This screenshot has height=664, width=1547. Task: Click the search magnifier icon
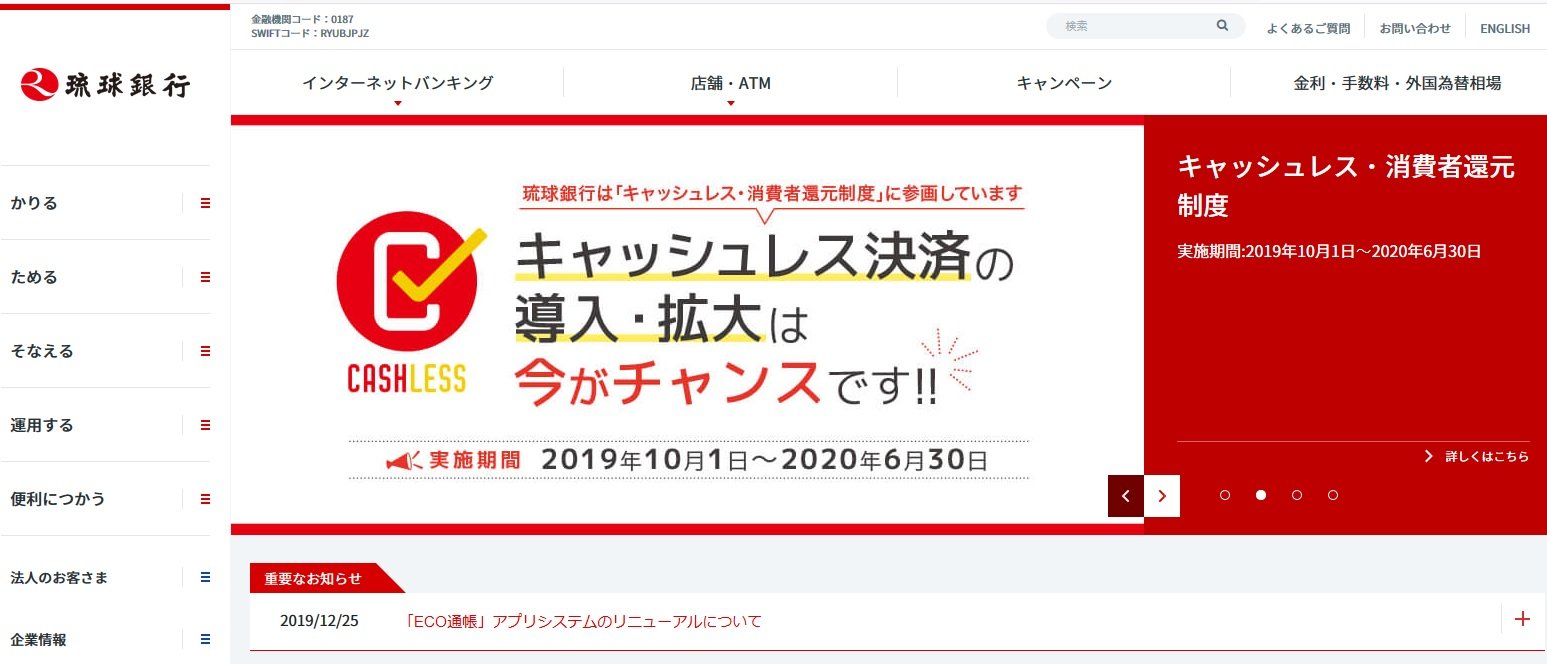[1222, 26]
